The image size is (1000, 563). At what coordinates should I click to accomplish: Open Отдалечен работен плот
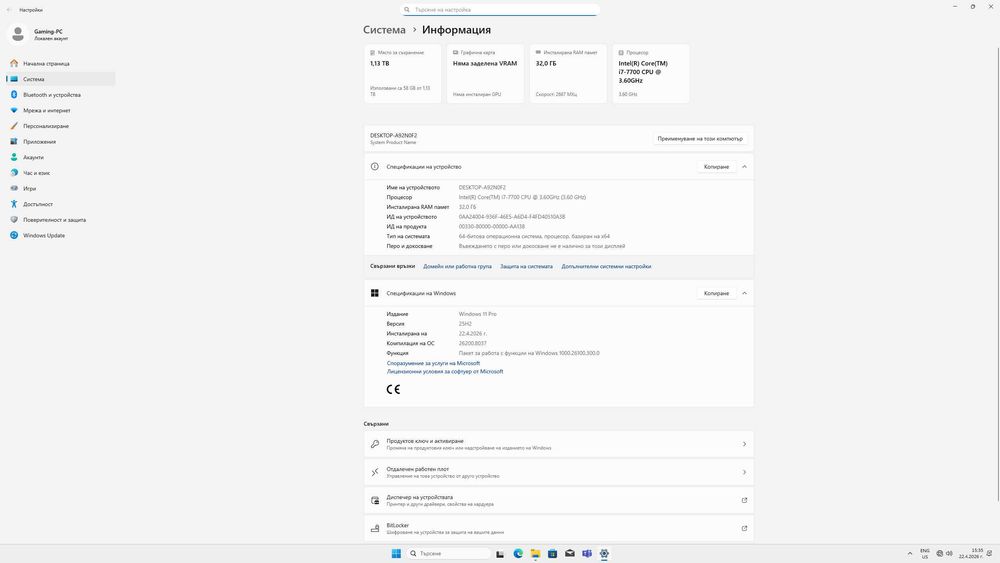559,472
